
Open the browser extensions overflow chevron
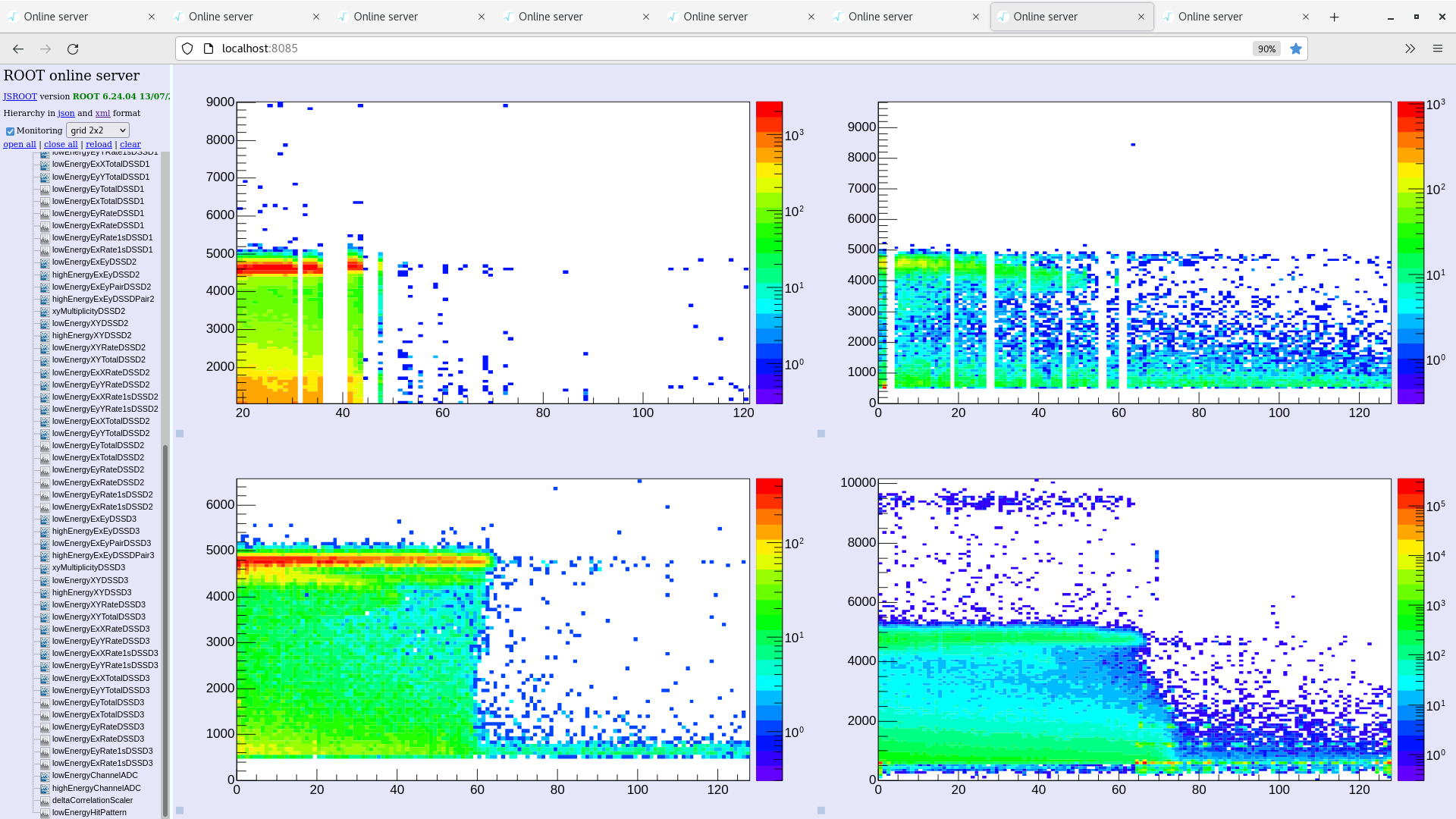click(1410, 49)
